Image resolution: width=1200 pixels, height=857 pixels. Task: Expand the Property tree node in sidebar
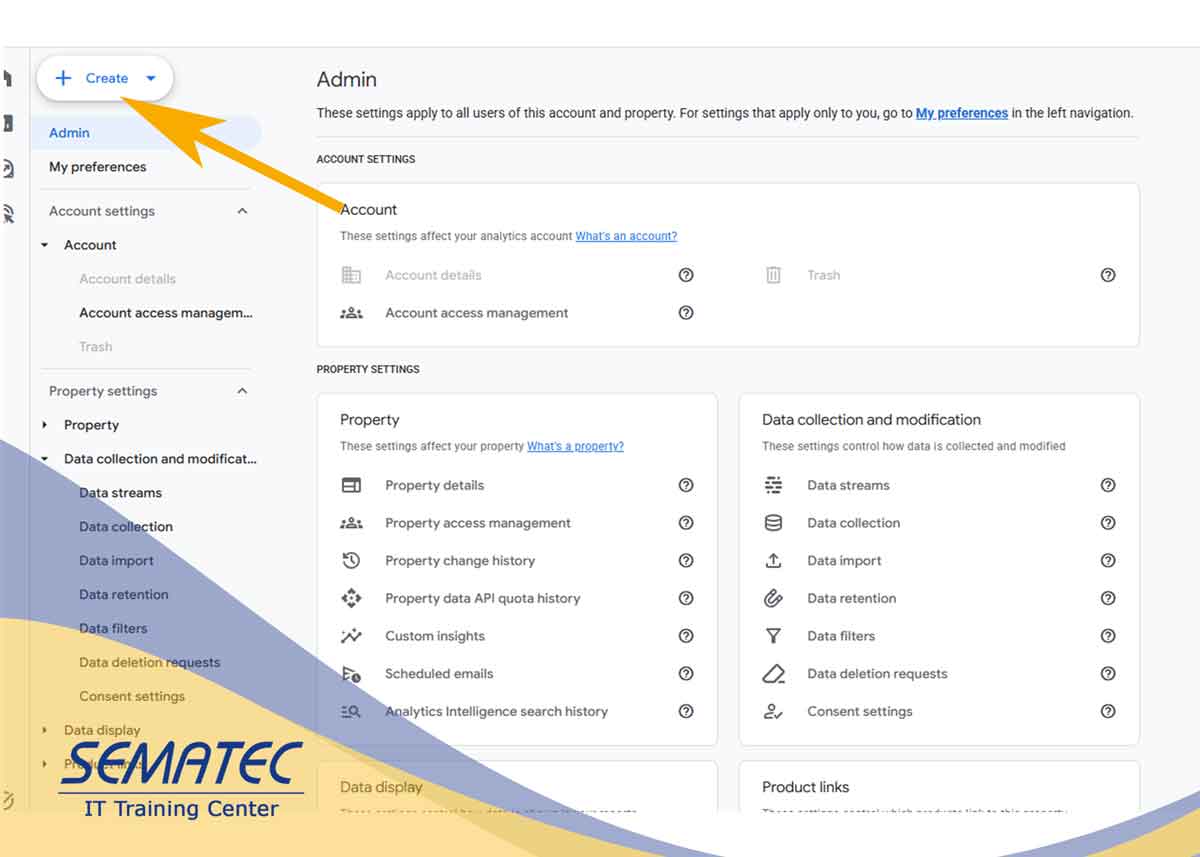(x=45, y=425)
